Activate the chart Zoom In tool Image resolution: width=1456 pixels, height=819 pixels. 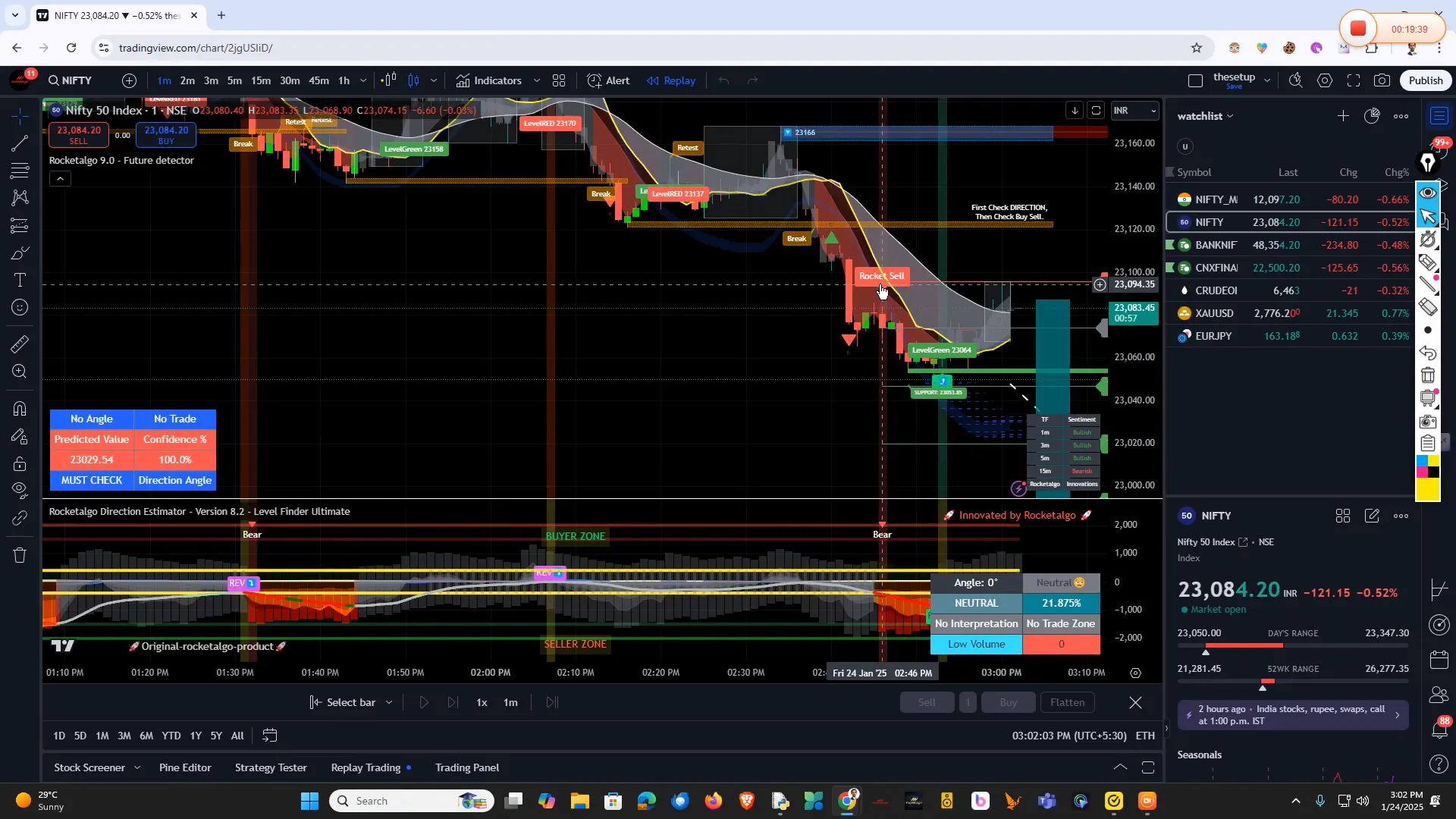tap(19, 369)
